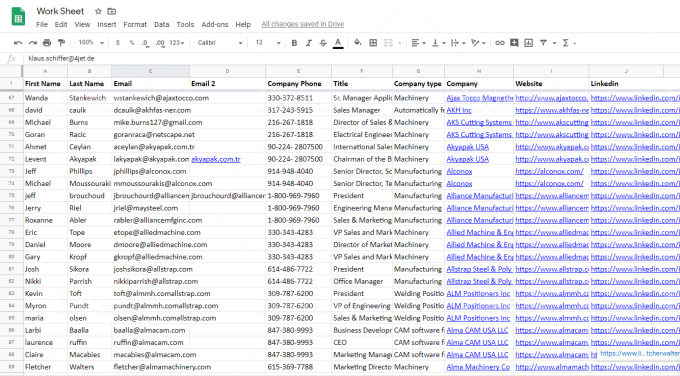
Task: Open akyapak.com.tr link in Levent row
Action: click(216, 159)
